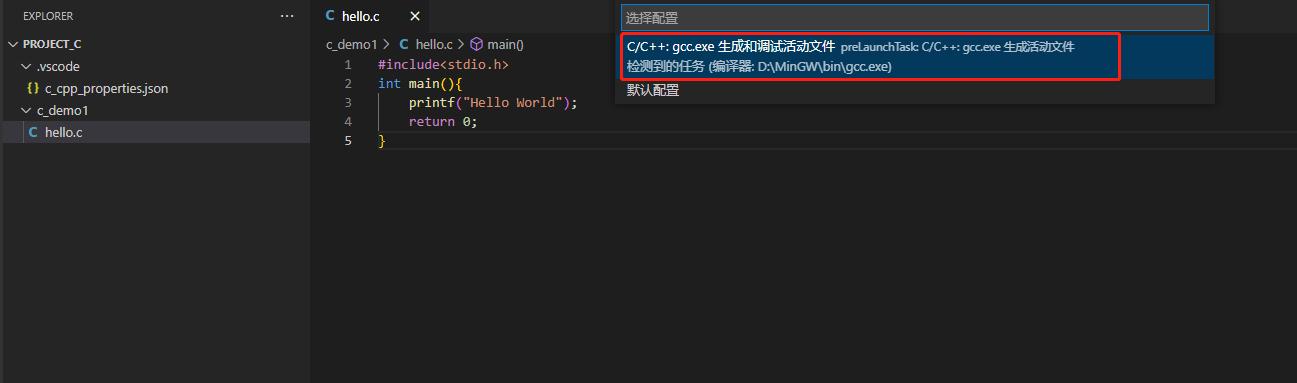
Task: Click the return 0; code line
Action: [x=443, y=121]
